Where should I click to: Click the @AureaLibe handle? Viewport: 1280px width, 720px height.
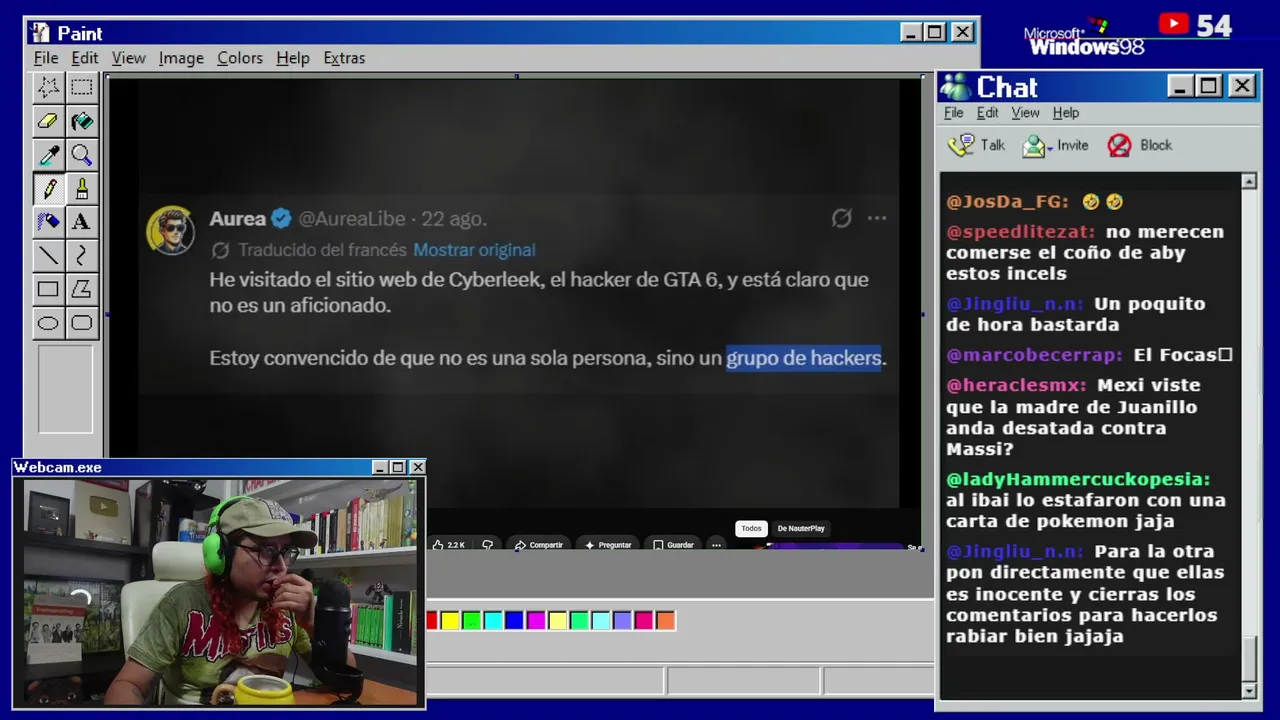(x=352, y=218)
